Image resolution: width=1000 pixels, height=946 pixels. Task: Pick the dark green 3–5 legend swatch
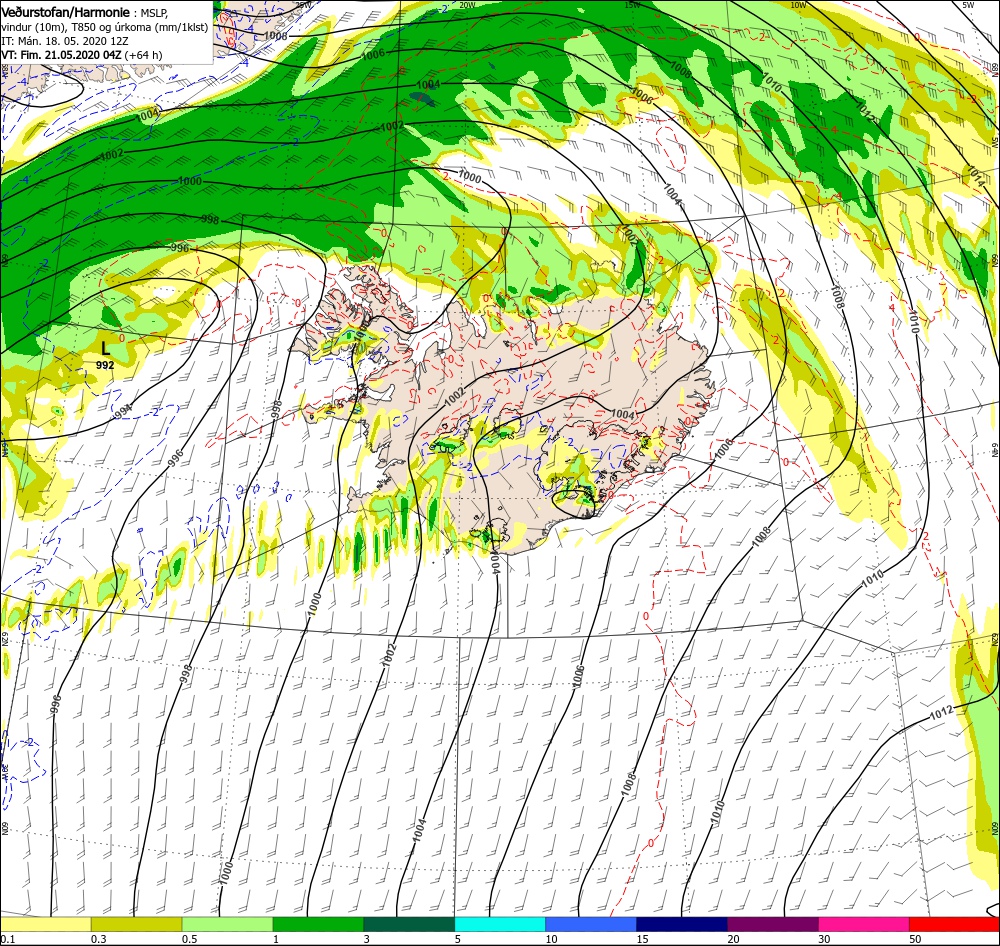pyautogui.click(x=409, y=924)
